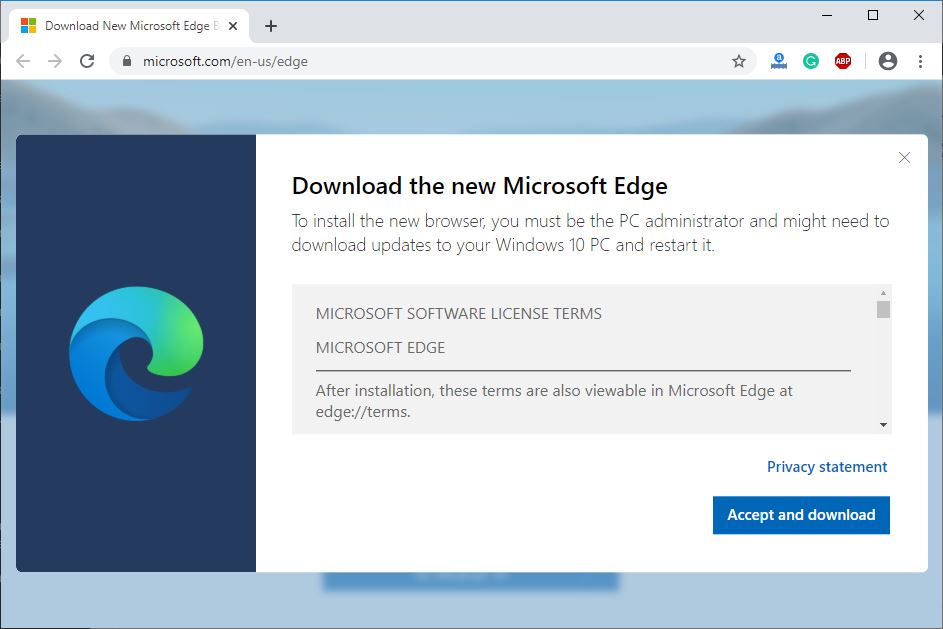Click the blue 'a' extension icon

pos(779,61)
